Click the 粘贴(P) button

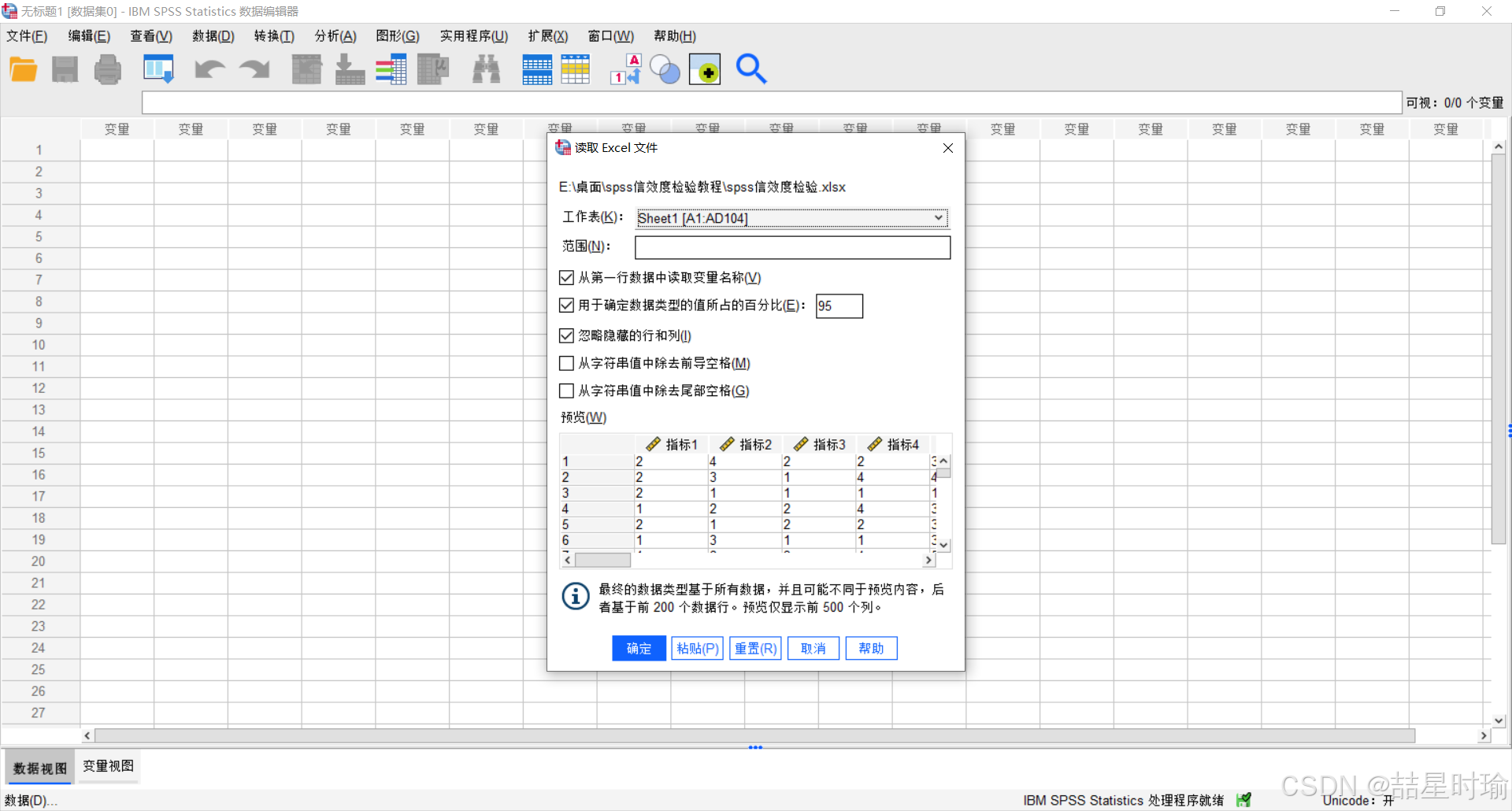697,648
